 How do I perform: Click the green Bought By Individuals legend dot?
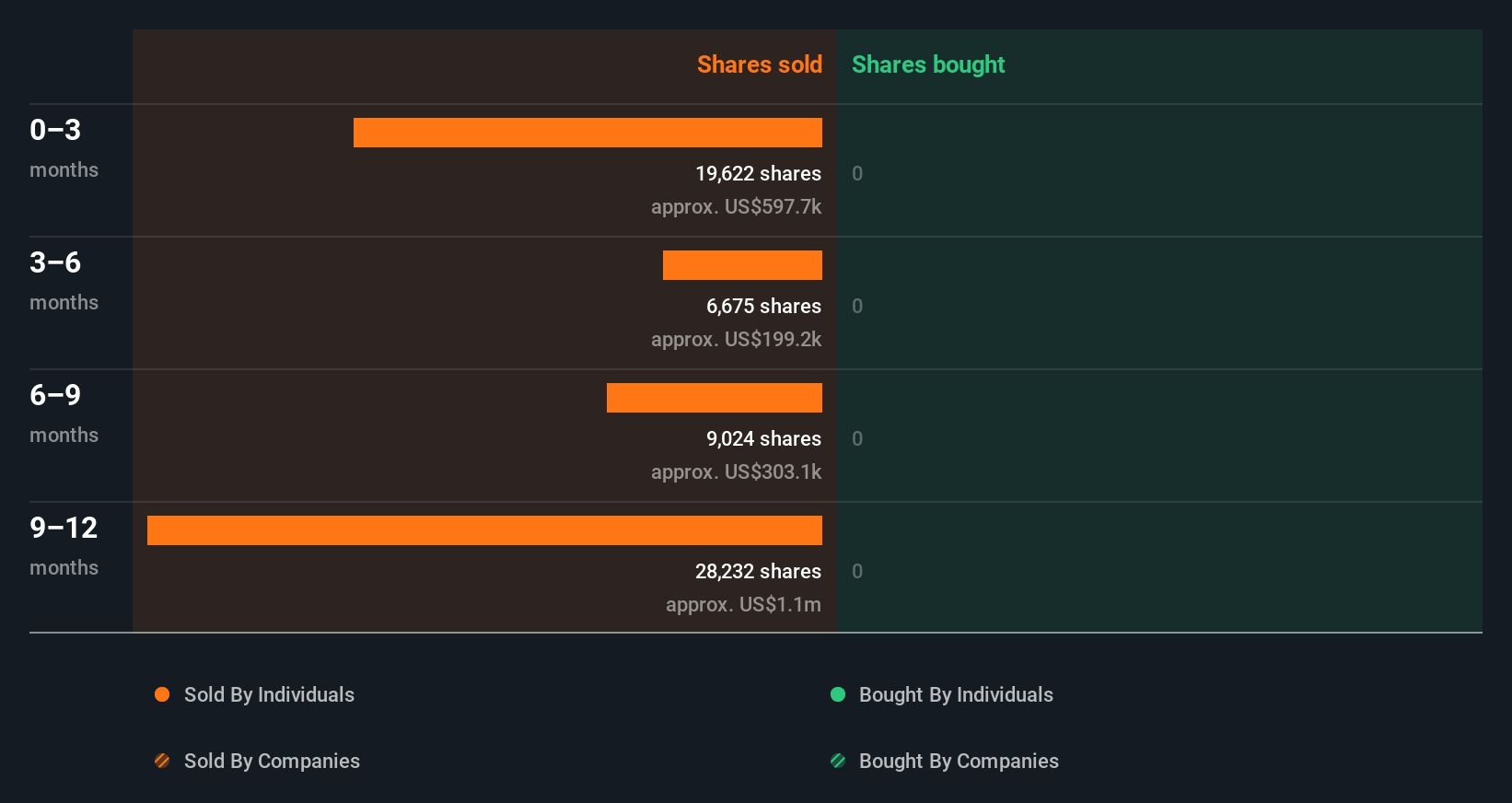838,694
